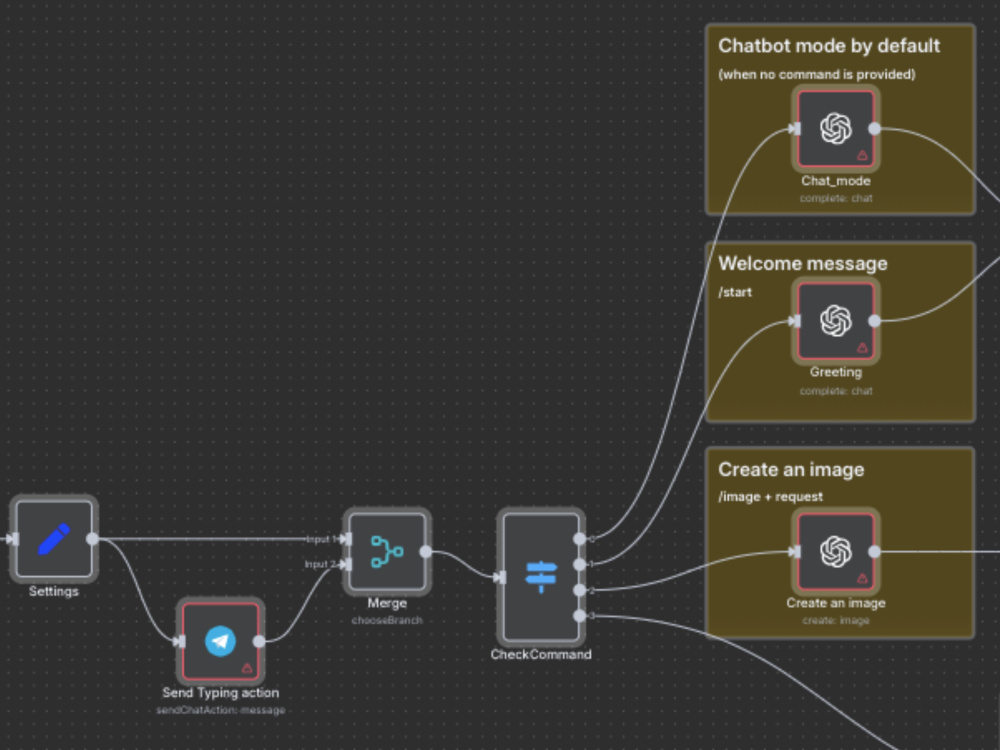Click the Chat_mode node input connector
The height and width of the screenshot is (750, 1000).
(x=796, y=129)
